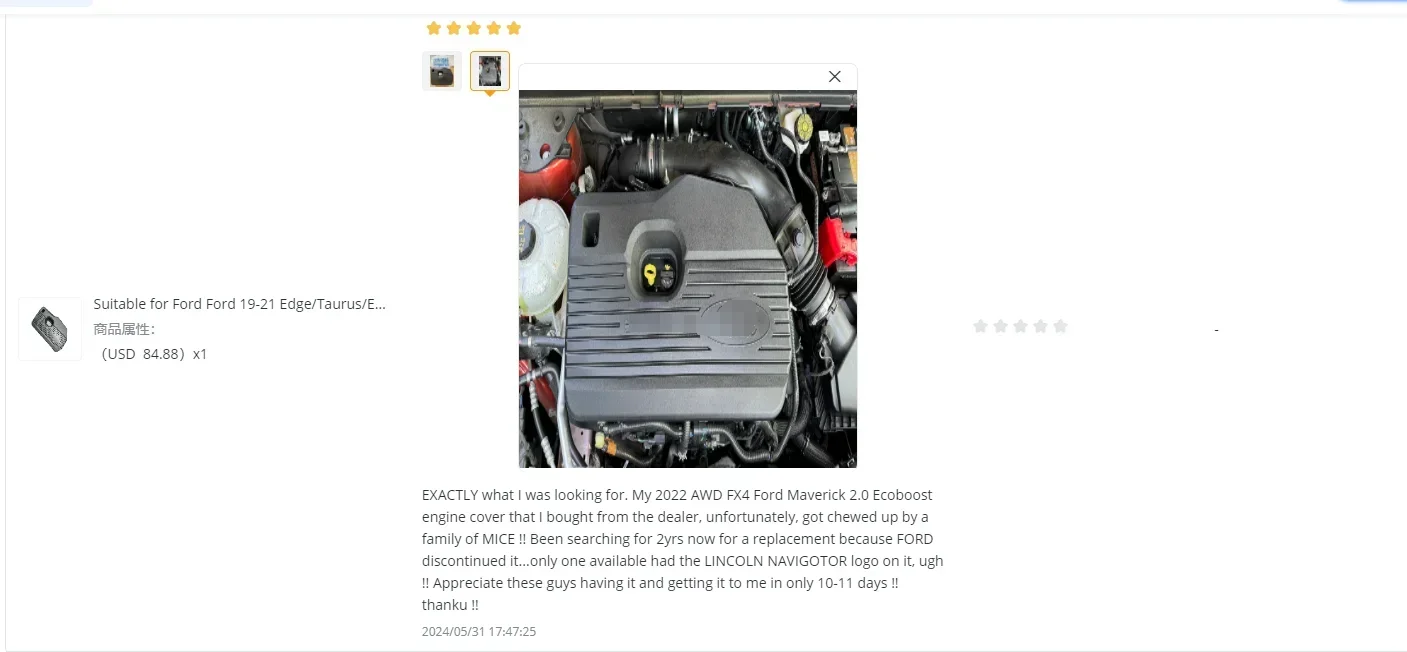The width and height of the screenshot is (1407, 652).
Task: Click the enlarged engine cover photo
Action: 688,279
